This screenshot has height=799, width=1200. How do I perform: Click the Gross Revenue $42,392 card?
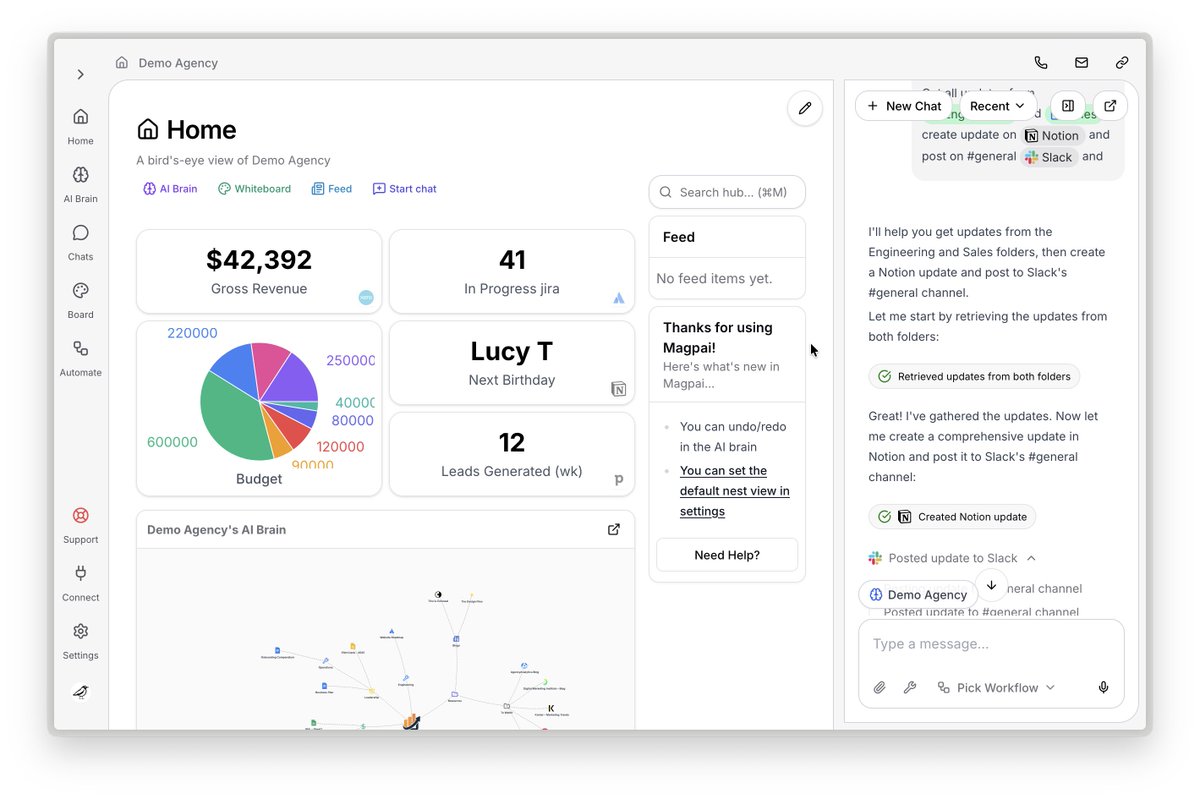(259, 272)
